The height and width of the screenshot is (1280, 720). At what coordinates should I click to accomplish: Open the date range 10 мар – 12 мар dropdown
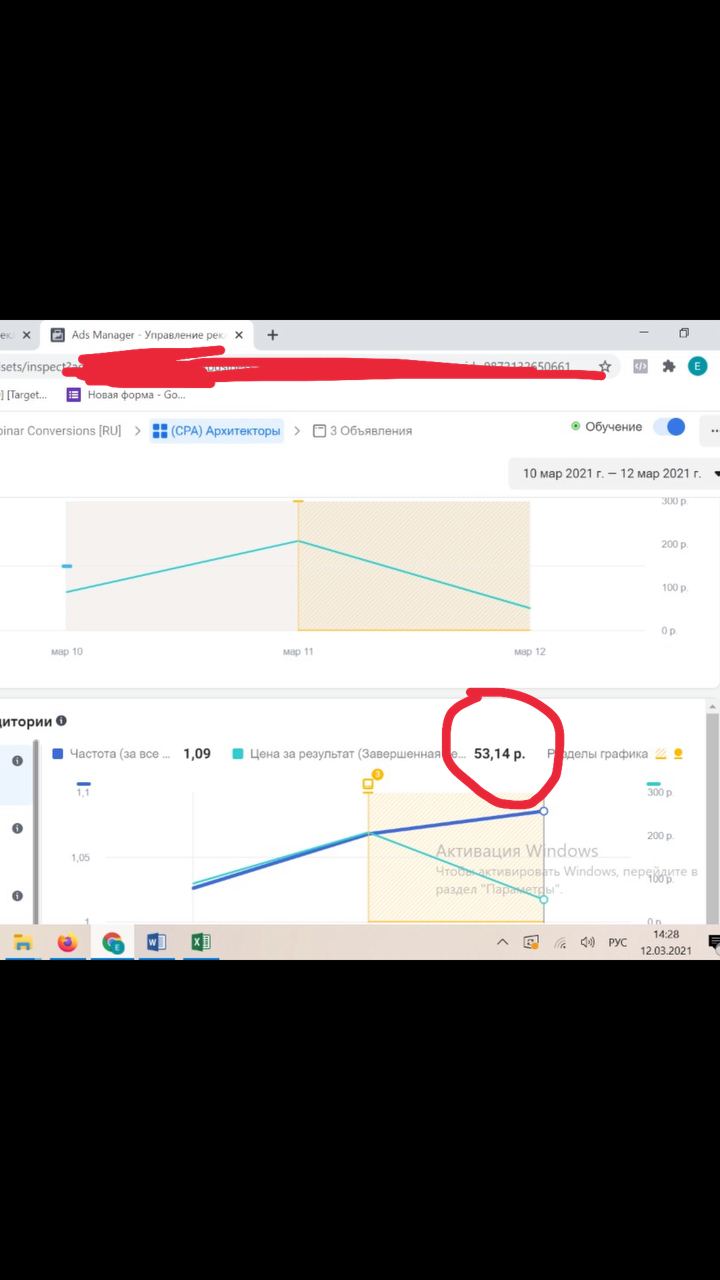coord(614,473)
